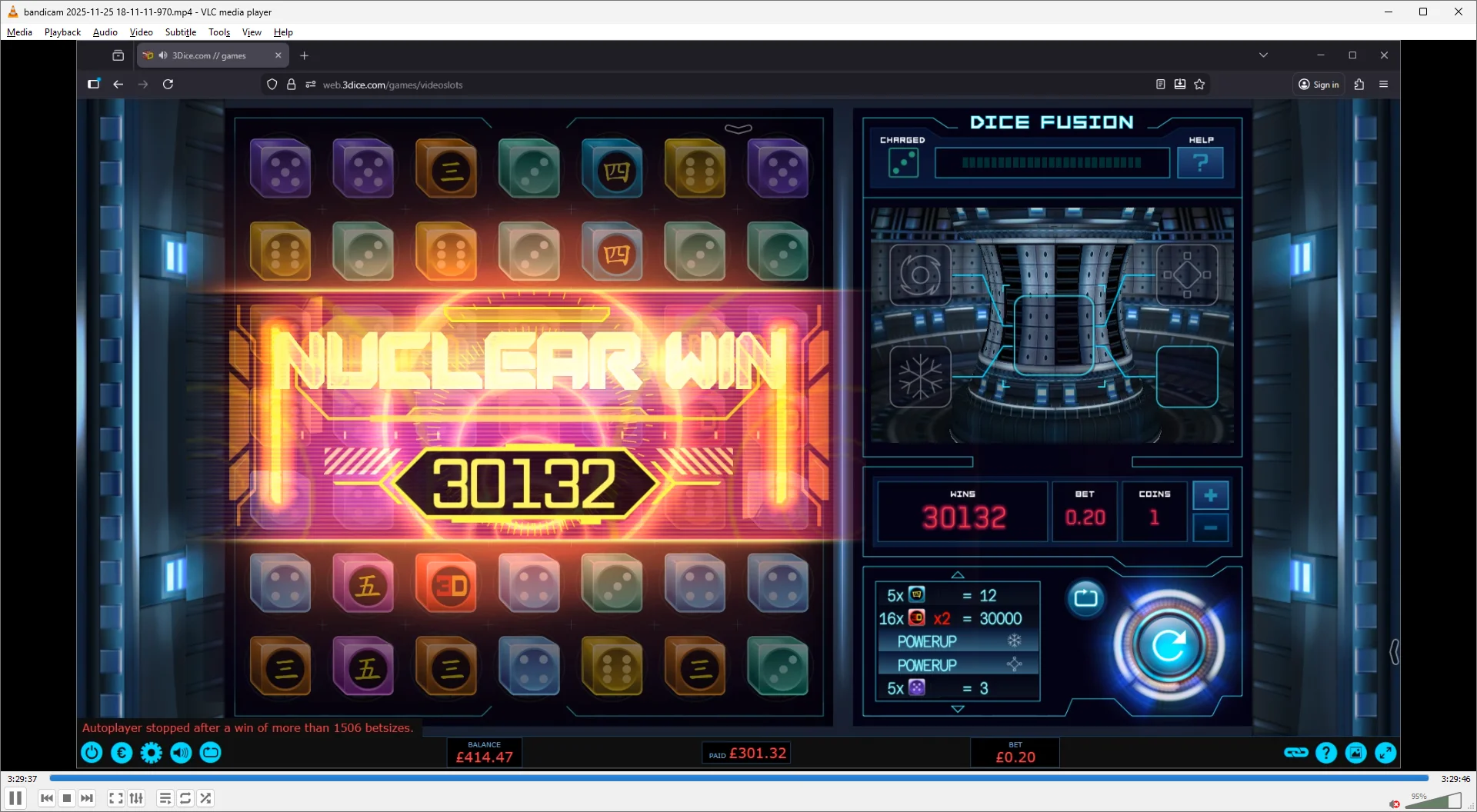Open the VLC Video menu
This screenshot has height=812, width=1477.
(x=142, y=32)
